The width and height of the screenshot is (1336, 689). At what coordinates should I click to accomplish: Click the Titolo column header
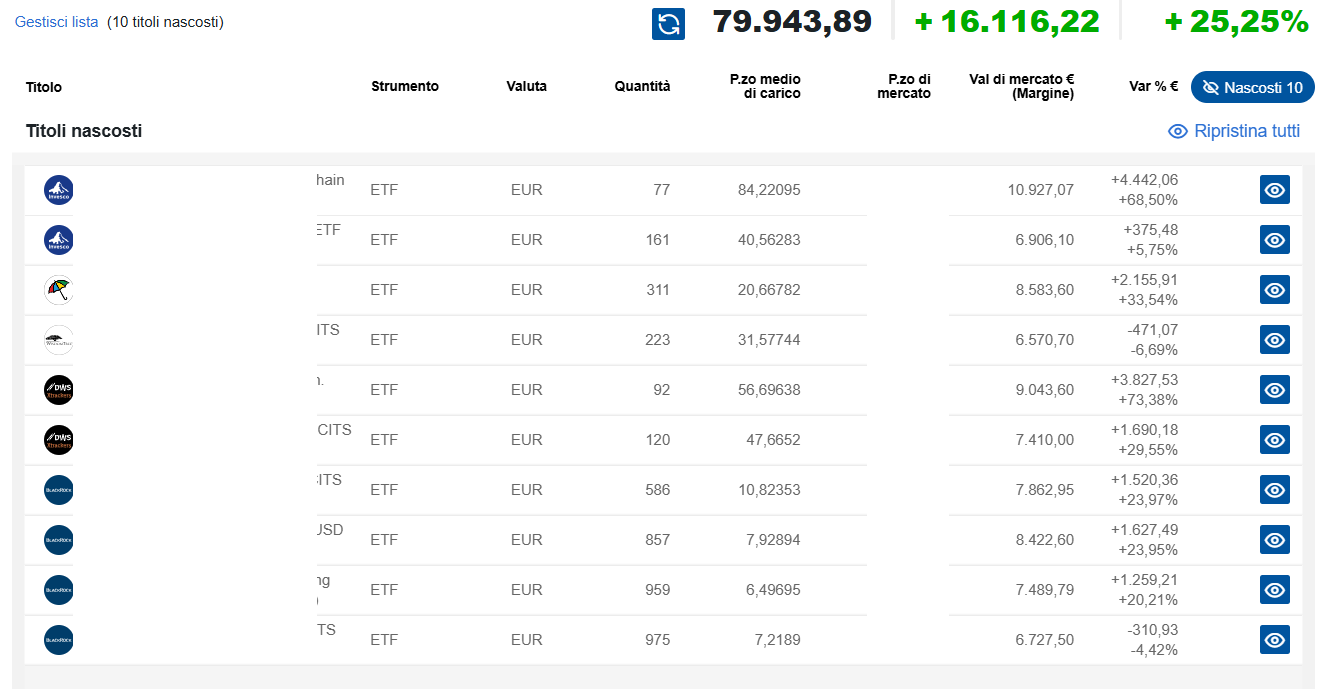coord(44,87)
